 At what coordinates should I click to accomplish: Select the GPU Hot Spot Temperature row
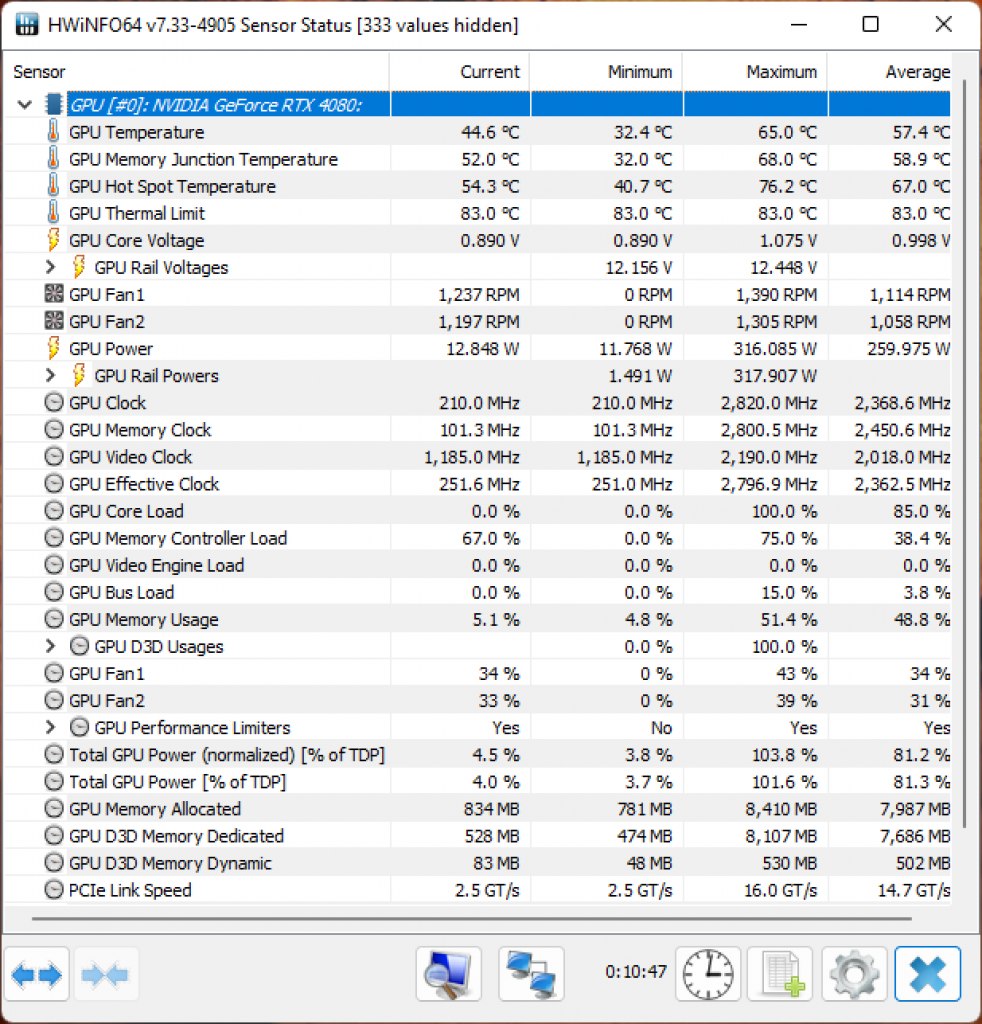(477, 186)
